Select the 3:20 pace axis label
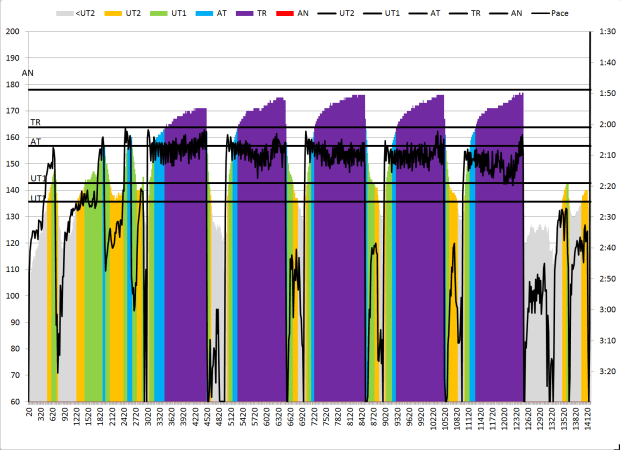620x450 pixels. [x=603, y=371]
